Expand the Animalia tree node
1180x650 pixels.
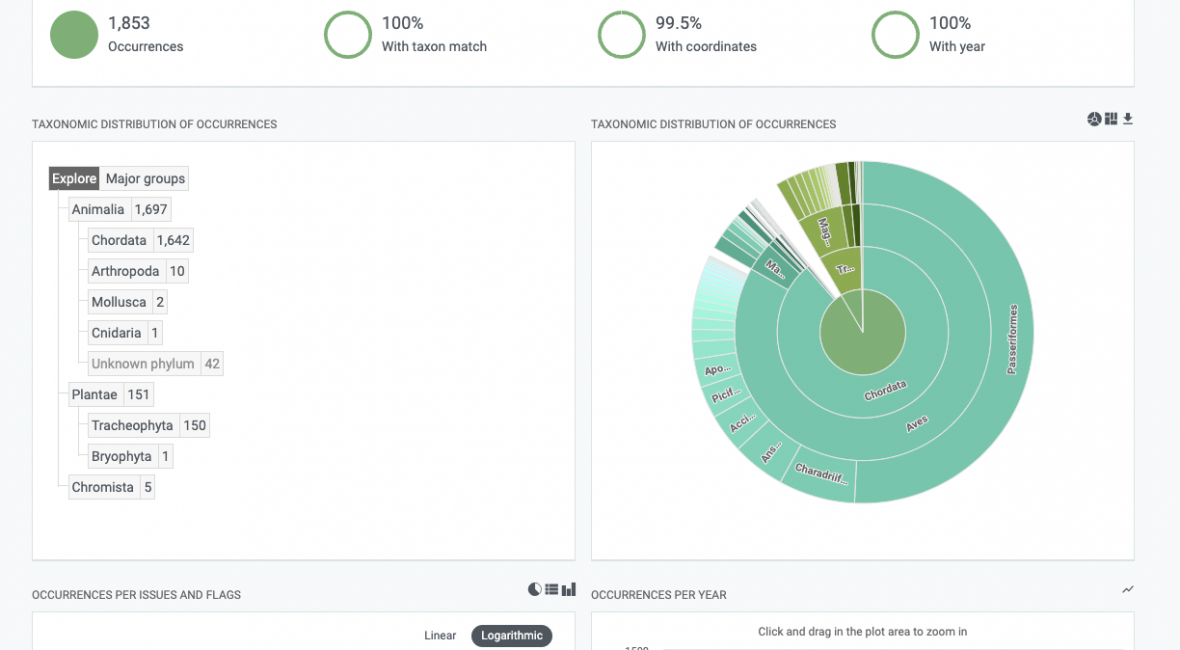[x=98, y=209]
